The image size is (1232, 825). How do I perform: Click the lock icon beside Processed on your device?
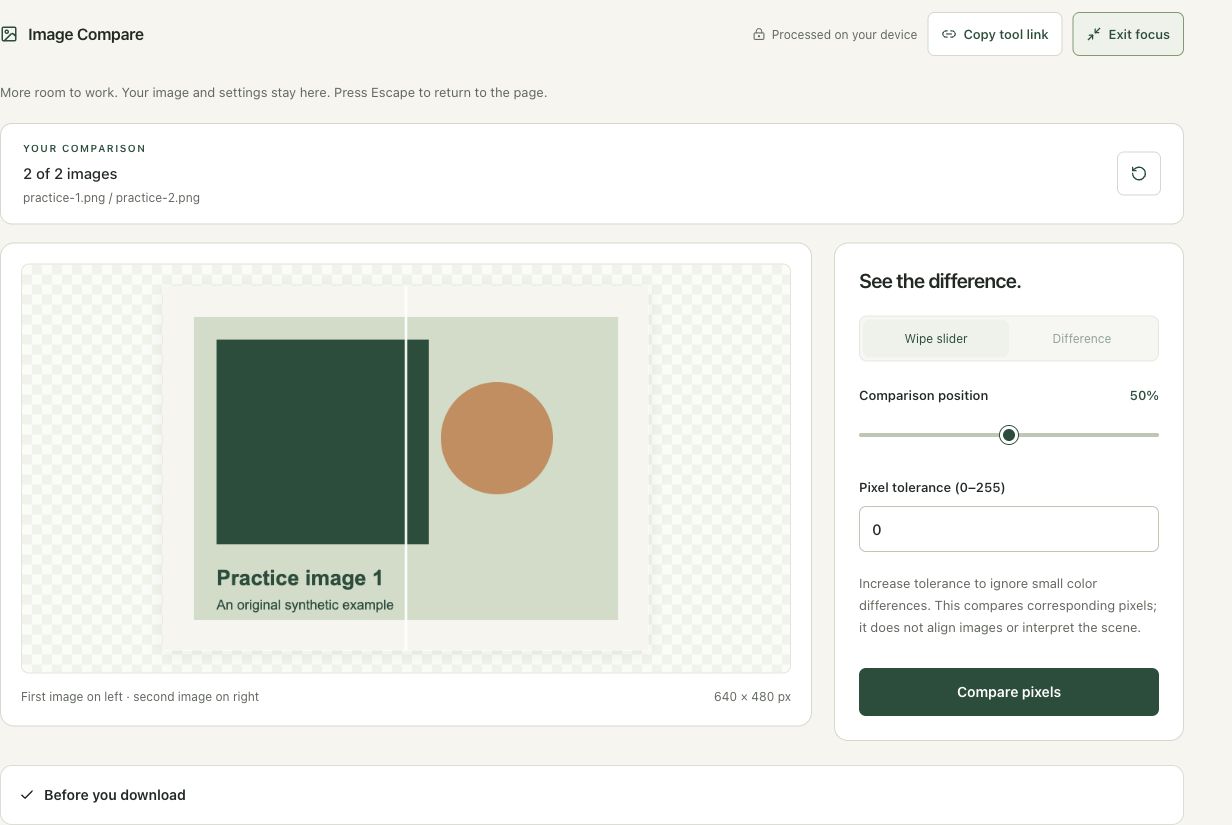pyautogui.click(x=759, y=34)
